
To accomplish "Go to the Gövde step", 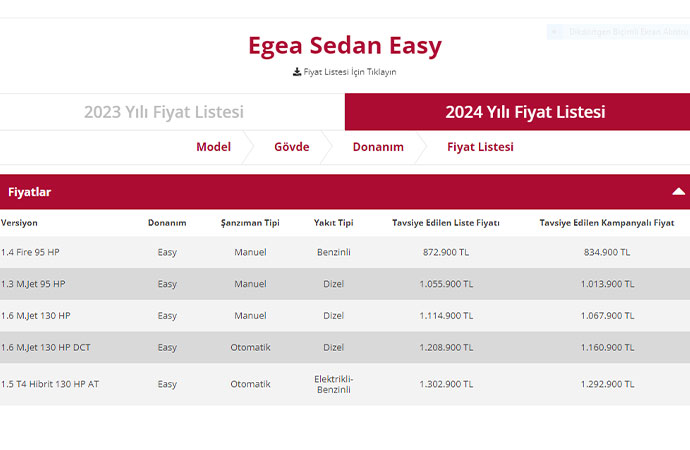I will 291,147.
